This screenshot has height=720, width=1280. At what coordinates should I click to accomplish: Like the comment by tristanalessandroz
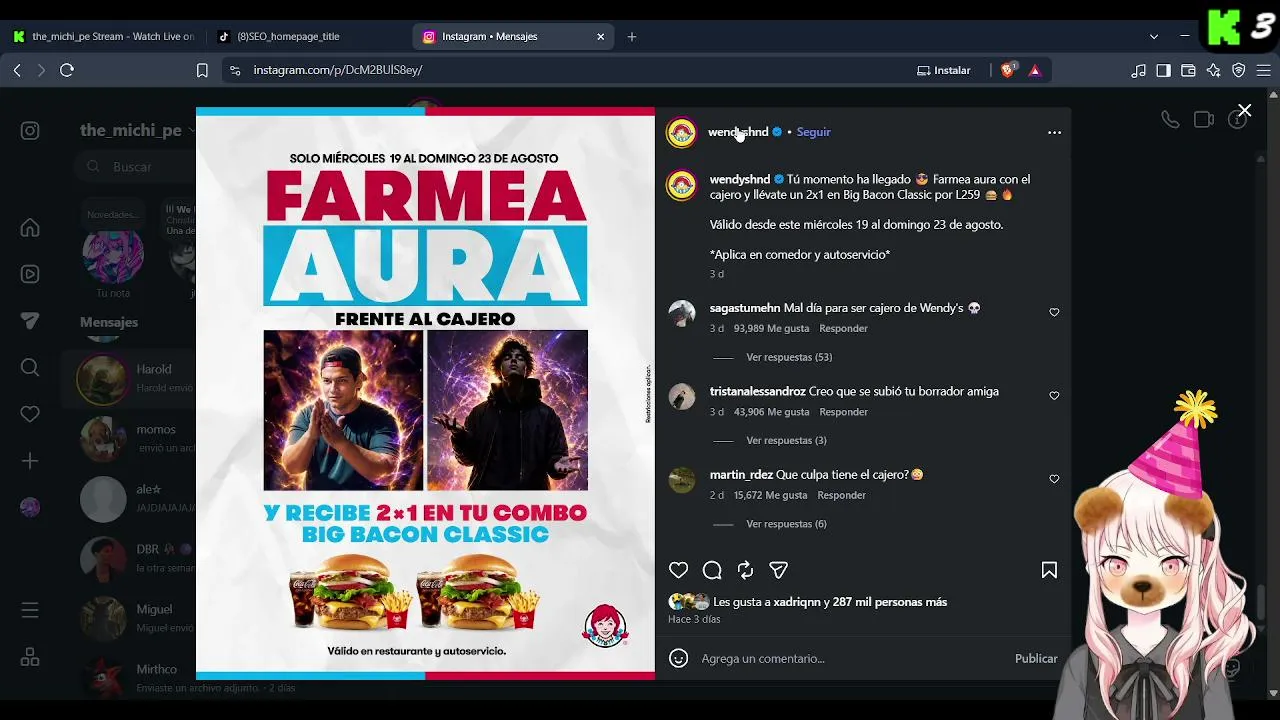pyautogui.click(x=1054, y=395)
